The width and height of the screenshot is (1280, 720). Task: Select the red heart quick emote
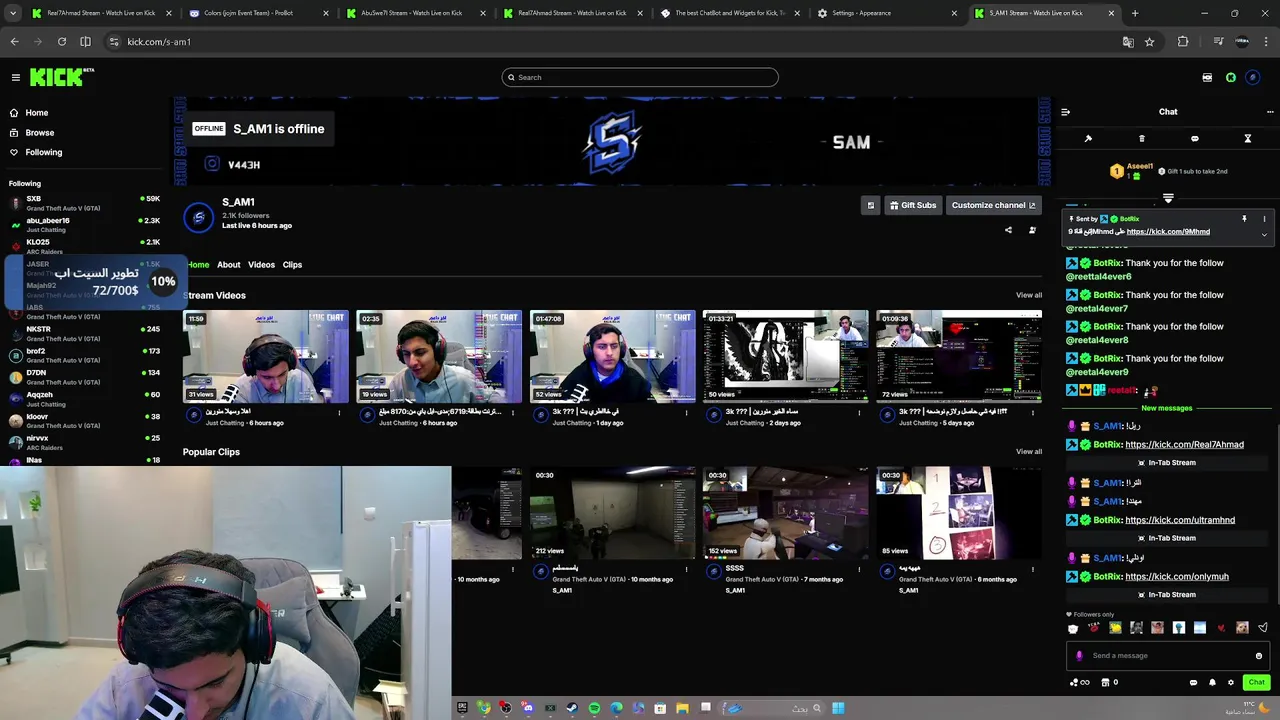click(x=1221, y=628)
